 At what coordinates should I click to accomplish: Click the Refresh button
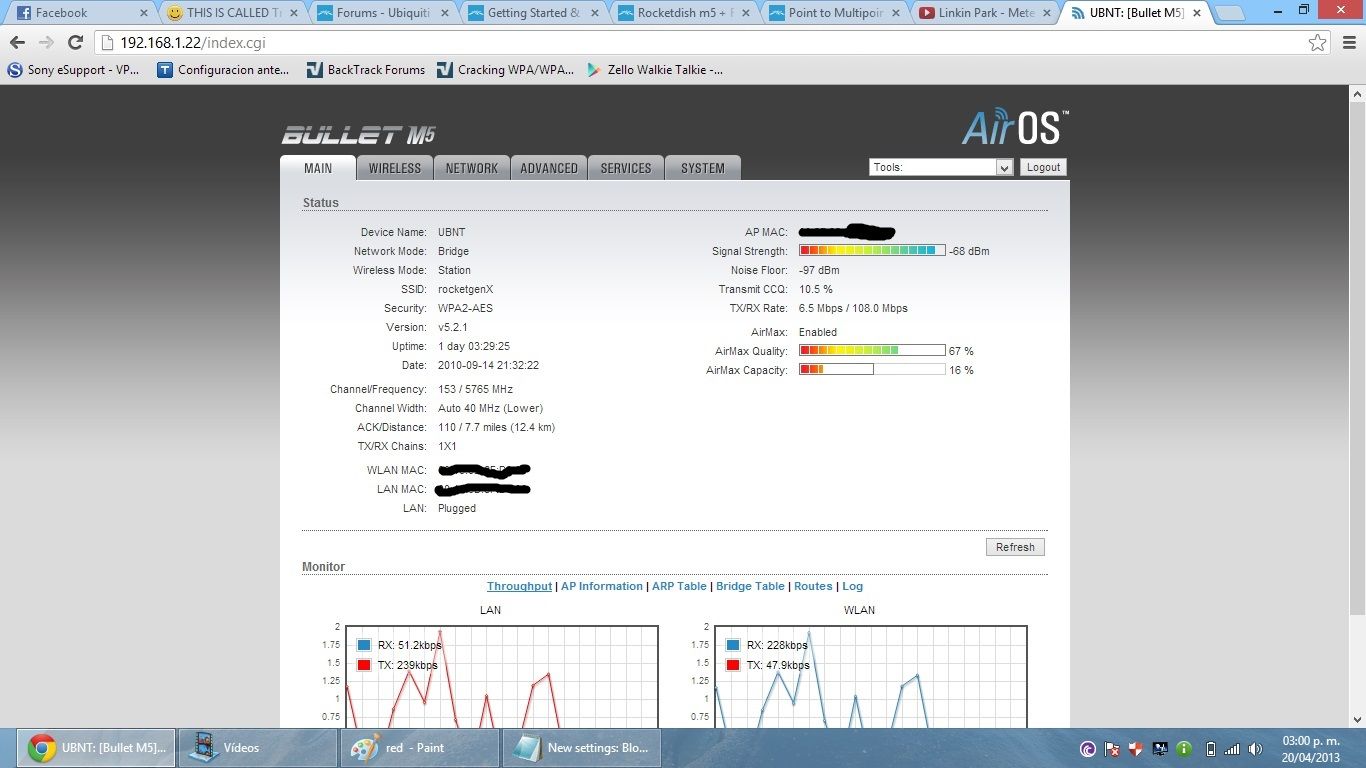tap(1014, 547)
